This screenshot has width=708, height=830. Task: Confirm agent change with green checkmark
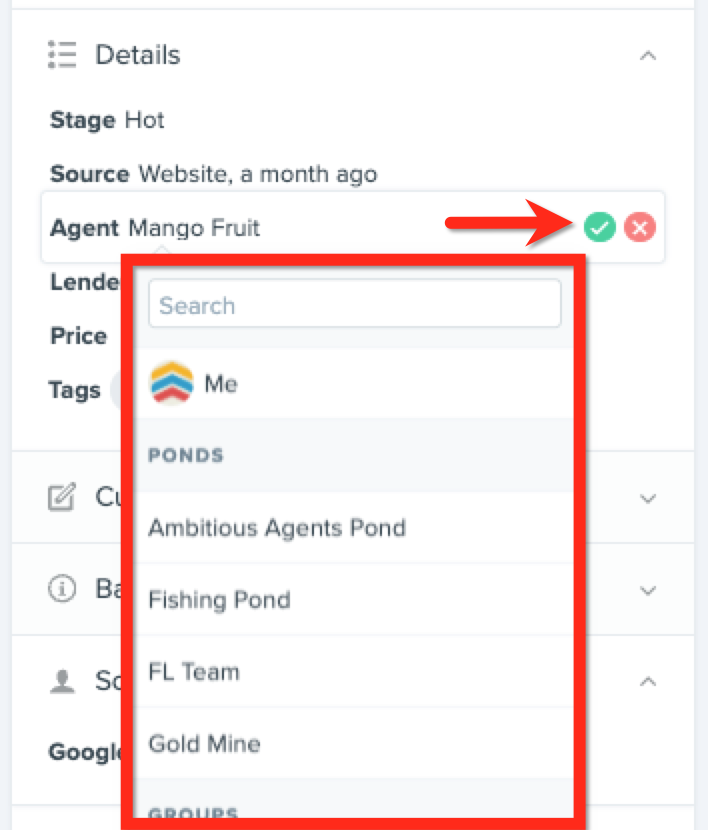point(599,227)
